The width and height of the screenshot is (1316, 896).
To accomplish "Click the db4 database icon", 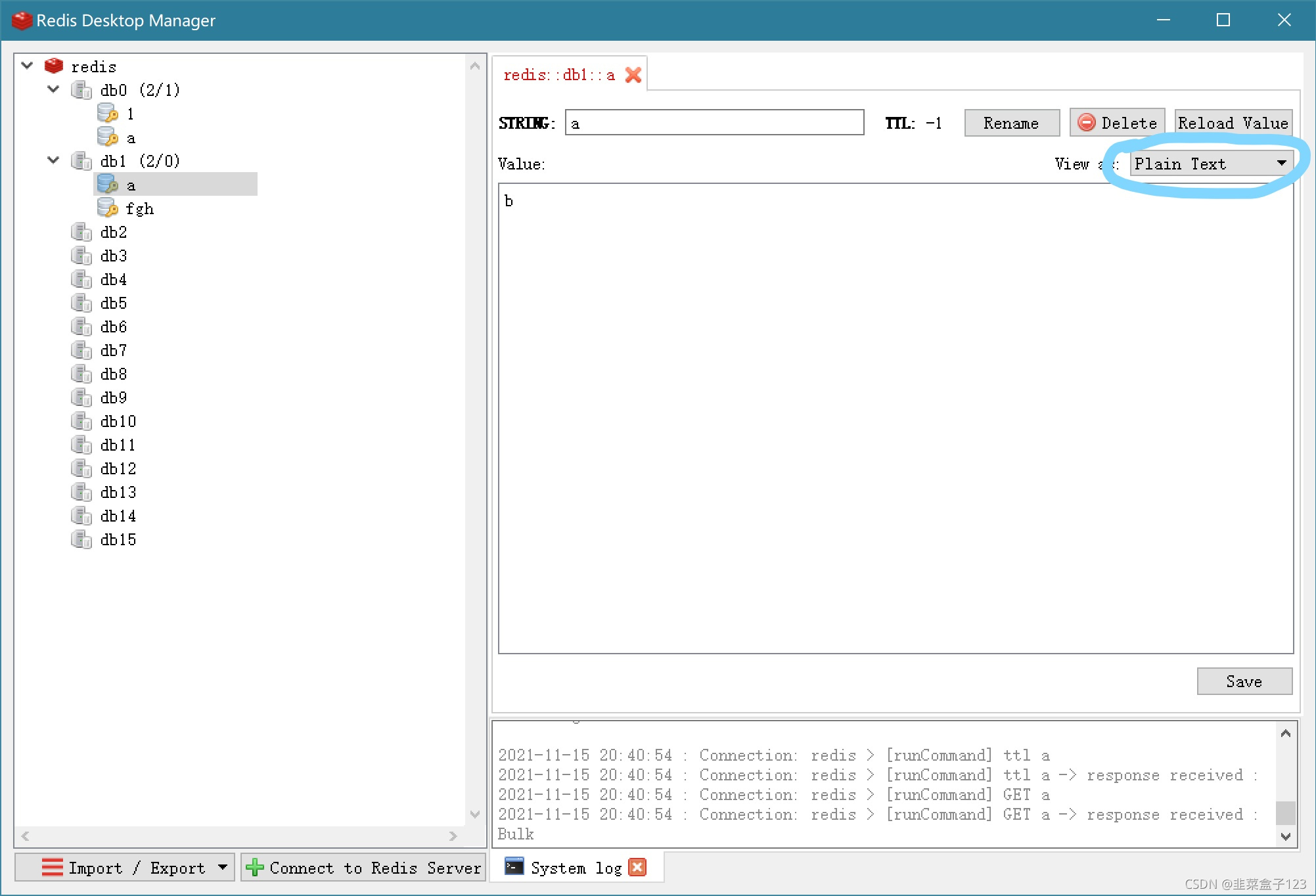I will tap(81, 279).
